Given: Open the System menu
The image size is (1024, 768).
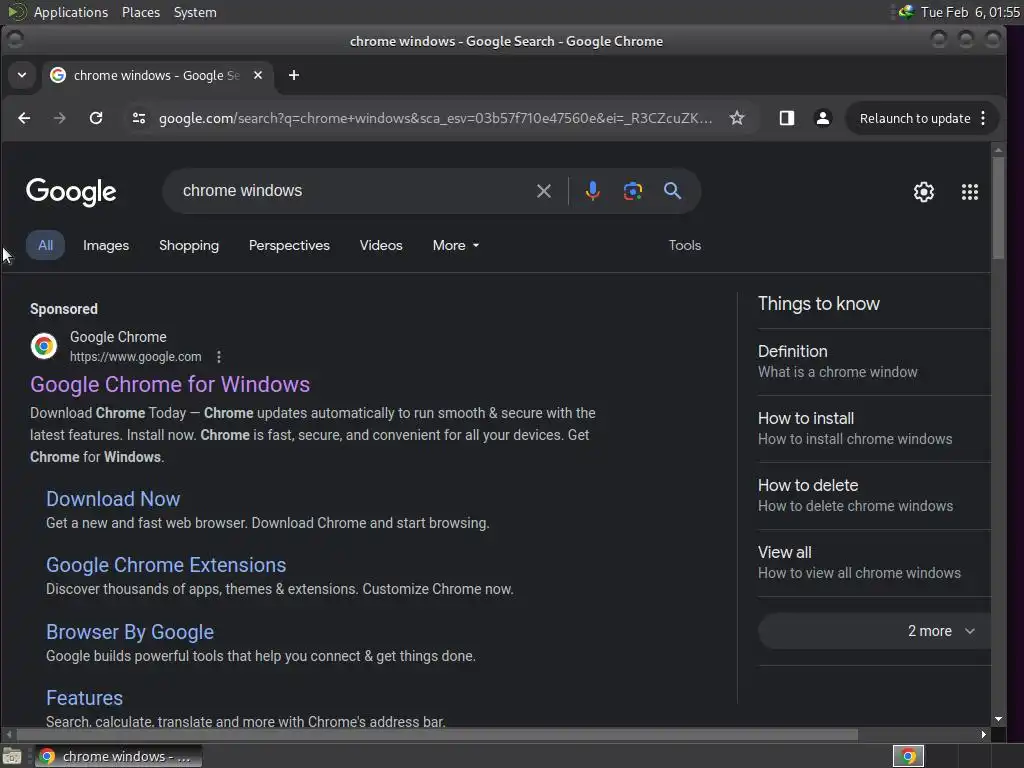Looking at the screenshot, I should click(x=195, y=12).
